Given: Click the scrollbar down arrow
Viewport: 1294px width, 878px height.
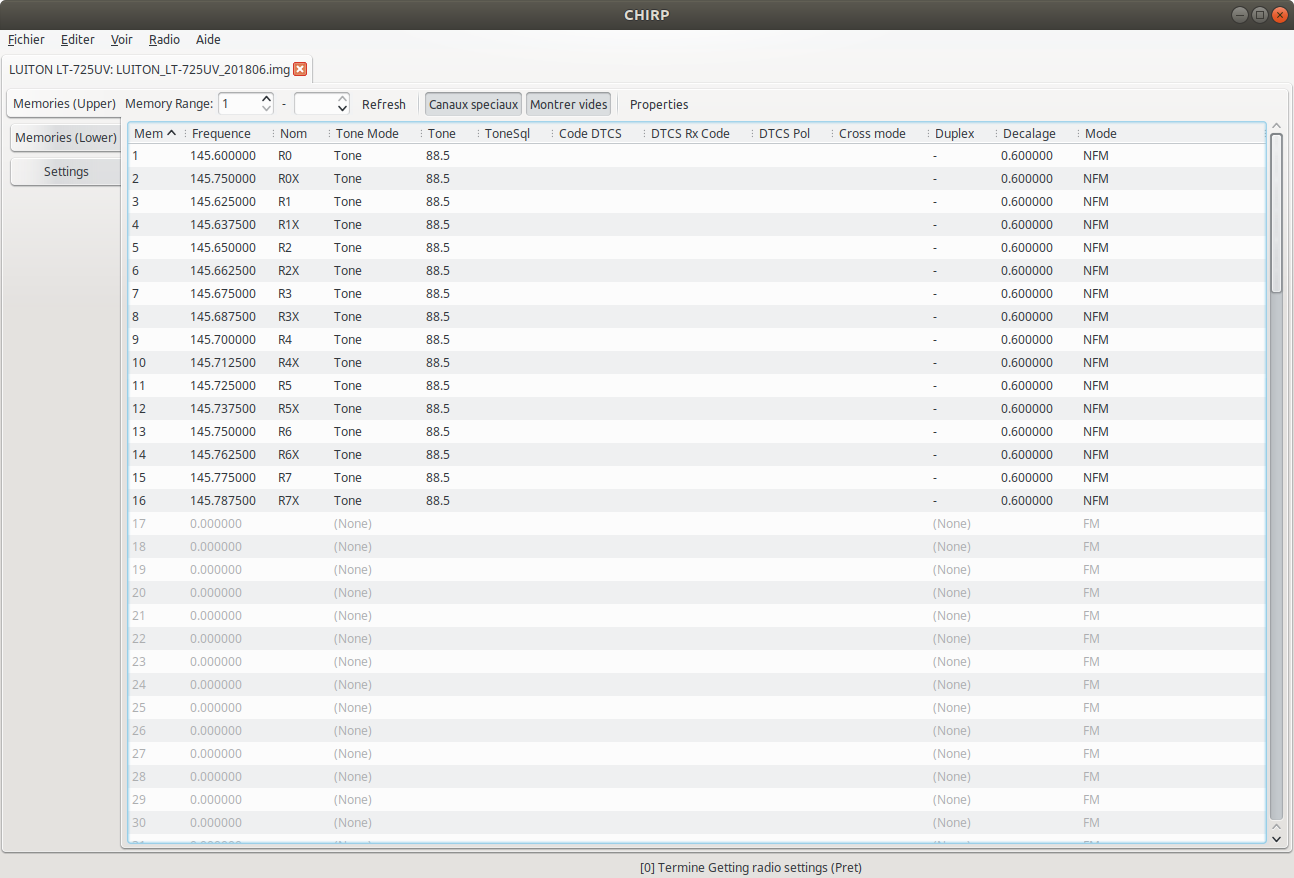Looking at the screenshot, I should point(1276,839).
